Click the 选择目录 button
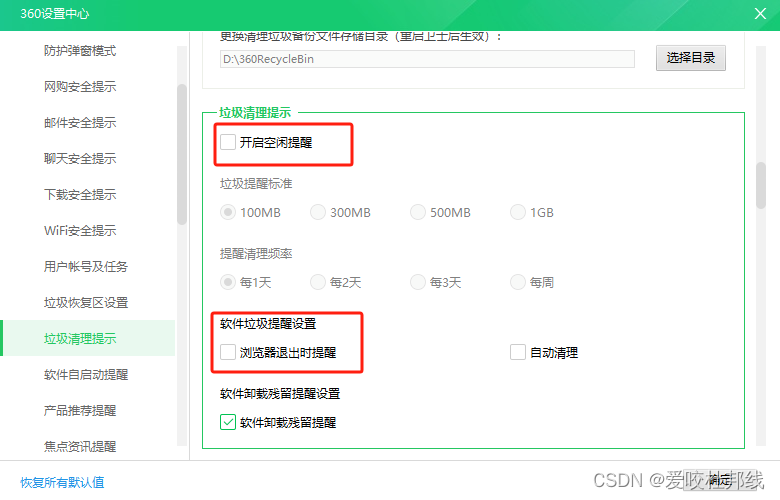Viewport: 780px width, 500px height. coord(690,58)
